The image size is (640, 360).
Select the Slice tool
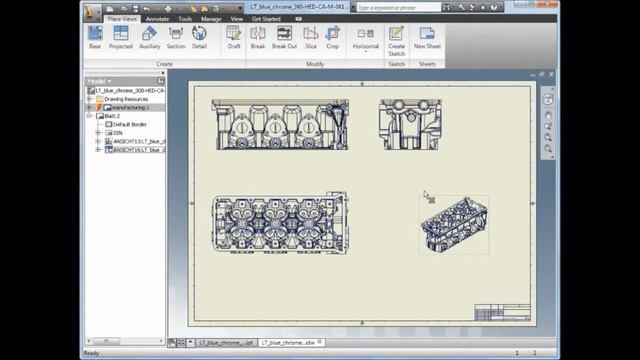pyautogui.click(x=311, y=38)
